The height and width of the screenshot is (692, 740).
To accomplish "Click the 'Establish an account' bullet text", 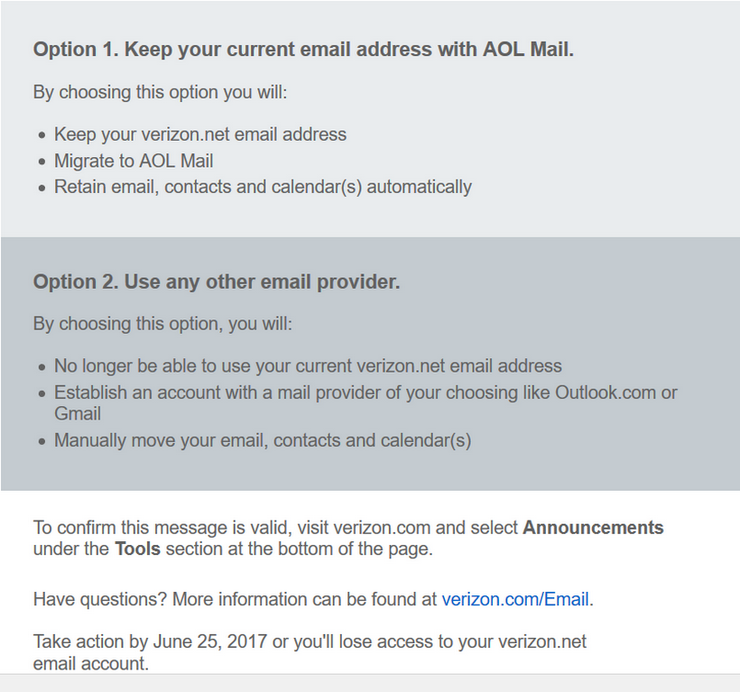I will 365,392.
